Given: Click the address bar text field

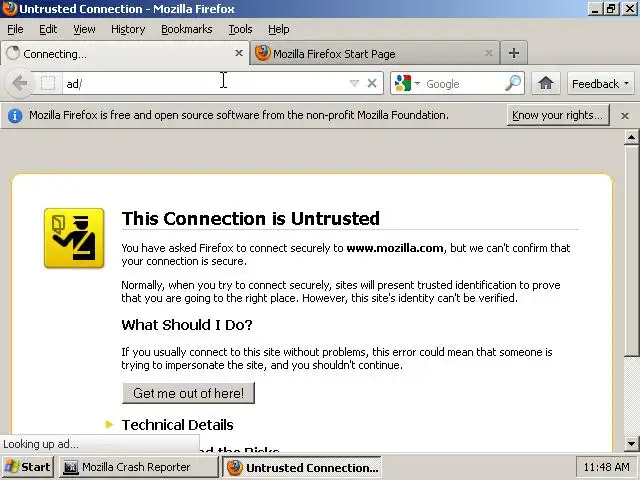Looking at the screenshot, I should 204,84.
